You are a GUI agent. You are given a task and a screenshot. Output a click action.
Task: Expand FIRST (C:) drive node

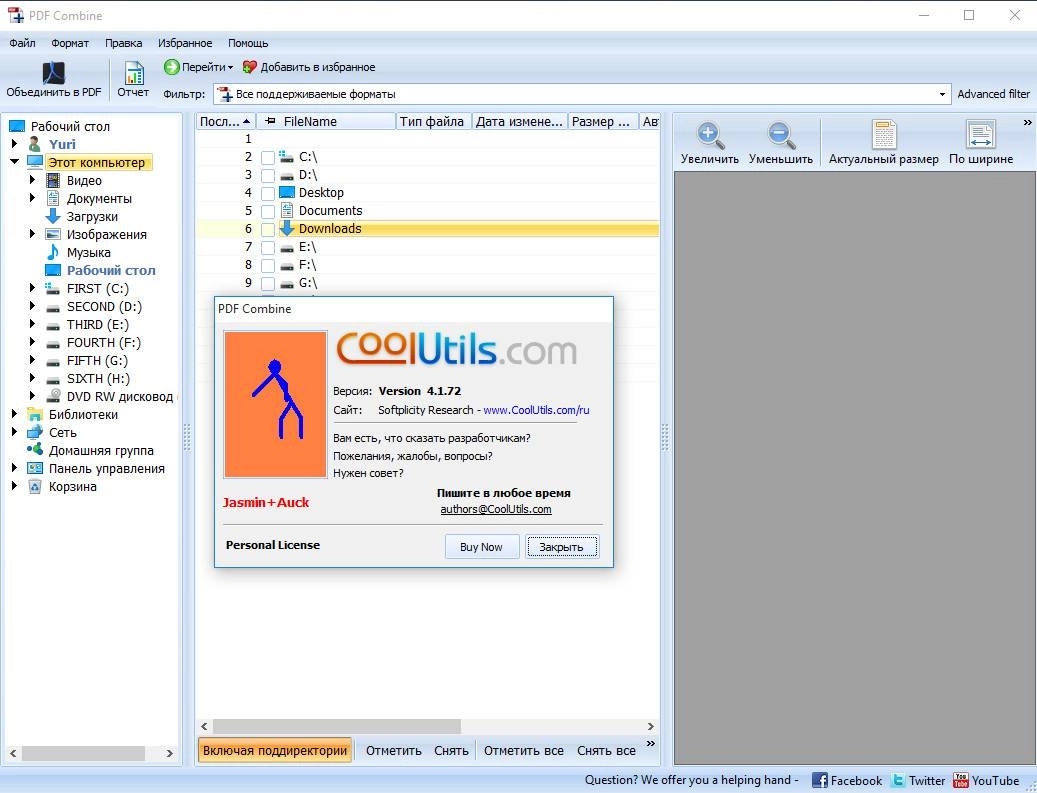coord(32,288)
